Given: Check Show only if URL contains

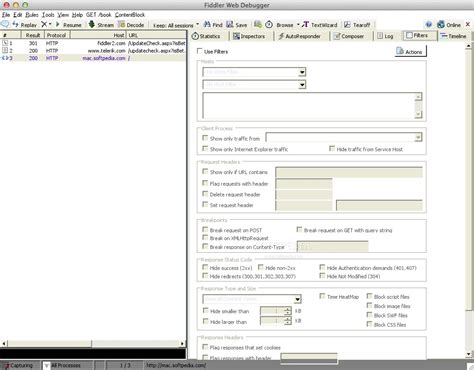Looking at the screenshot, I should point(205,171).
